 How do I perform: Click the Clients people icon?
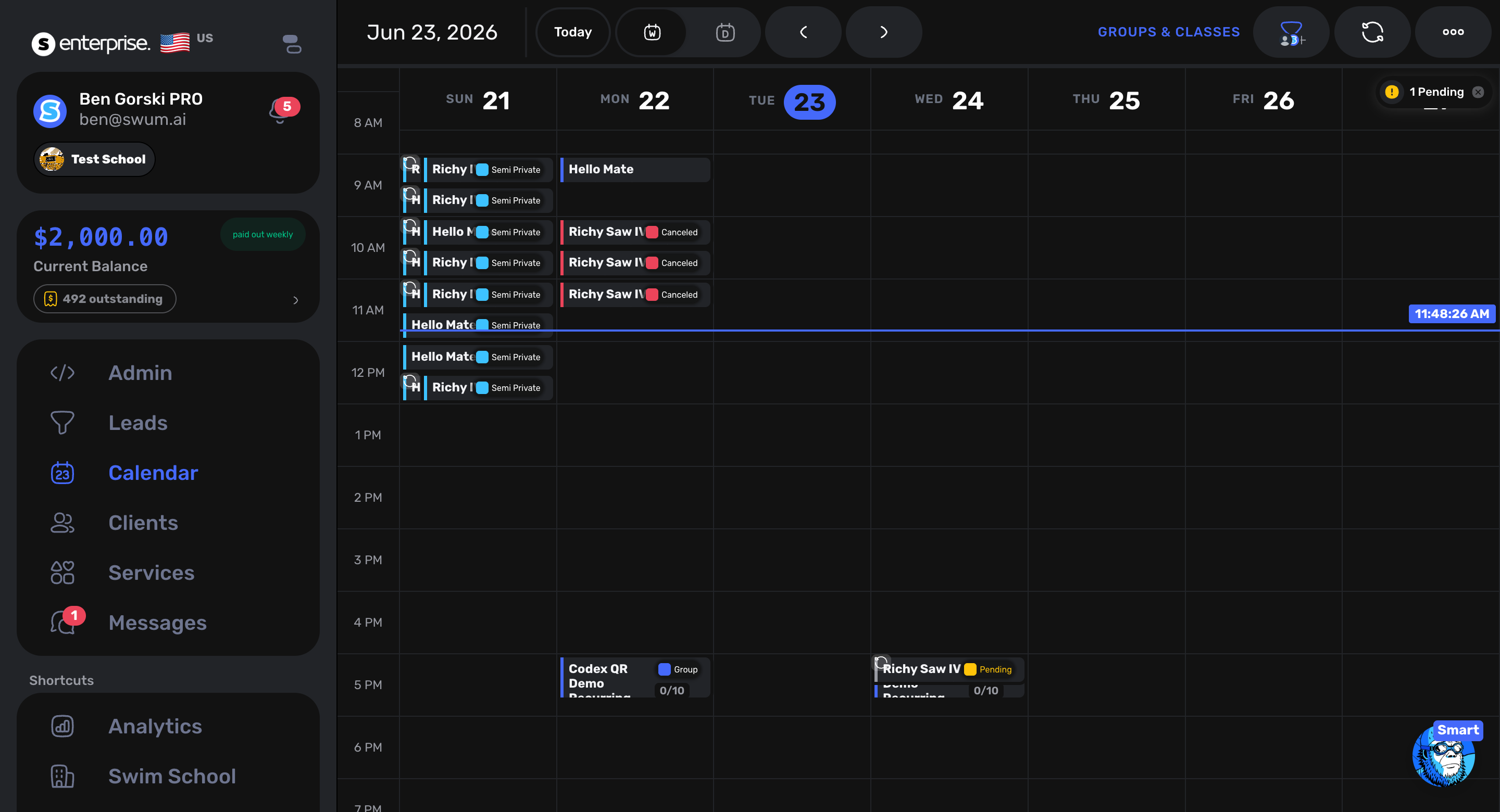pyautogui.click(x=63, y=523)
